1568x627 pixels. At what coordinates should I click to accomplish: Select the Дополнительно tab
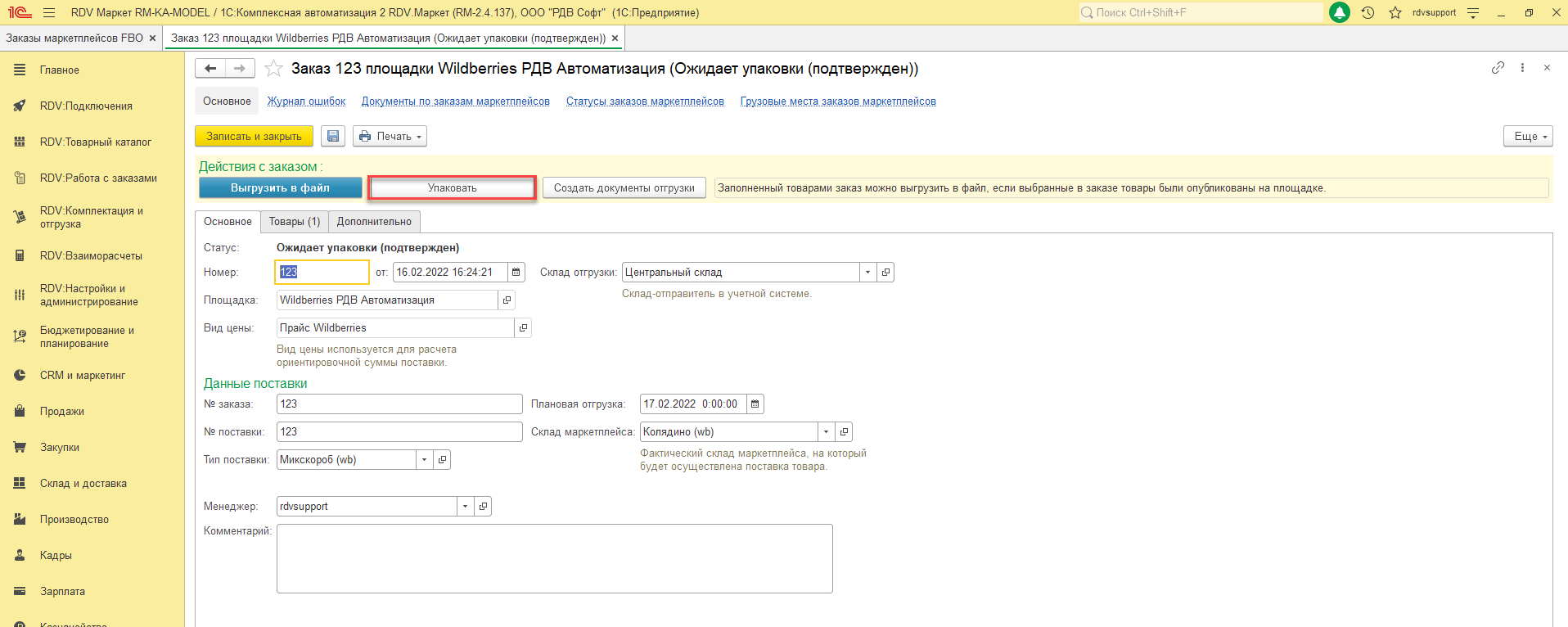click(374, 222)
